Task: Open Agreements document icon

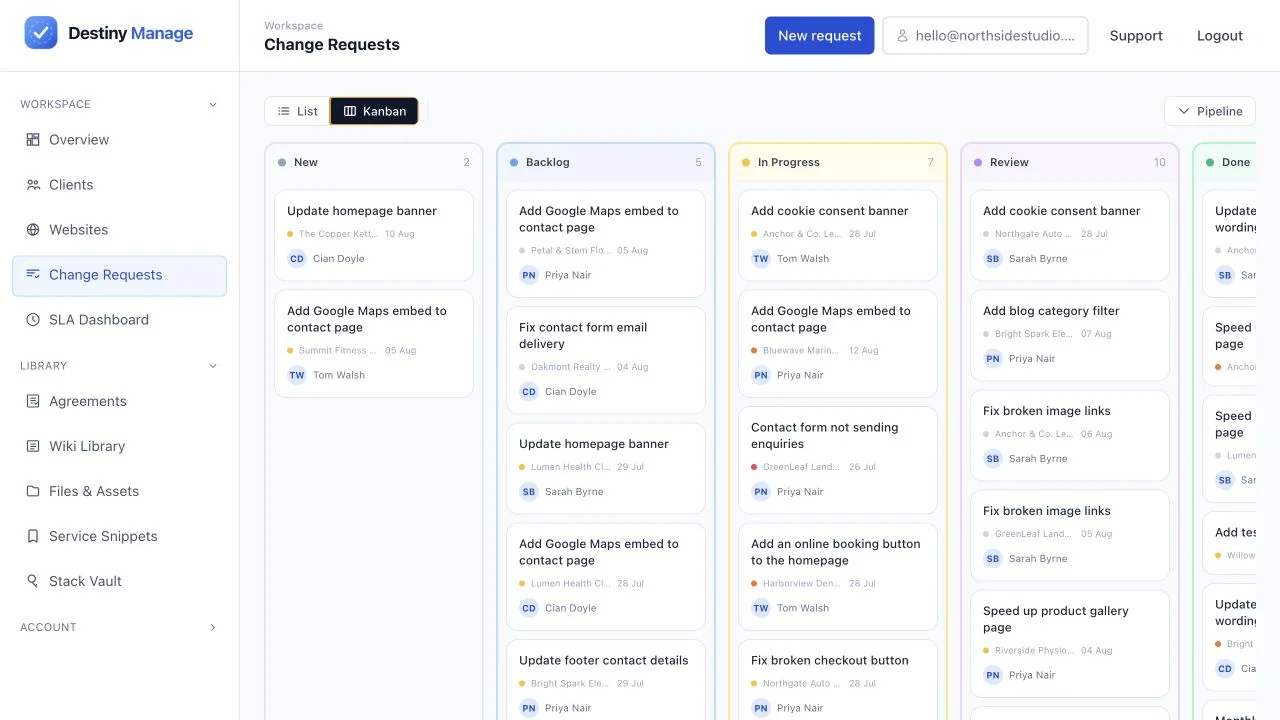Action: tap(33, 401)
